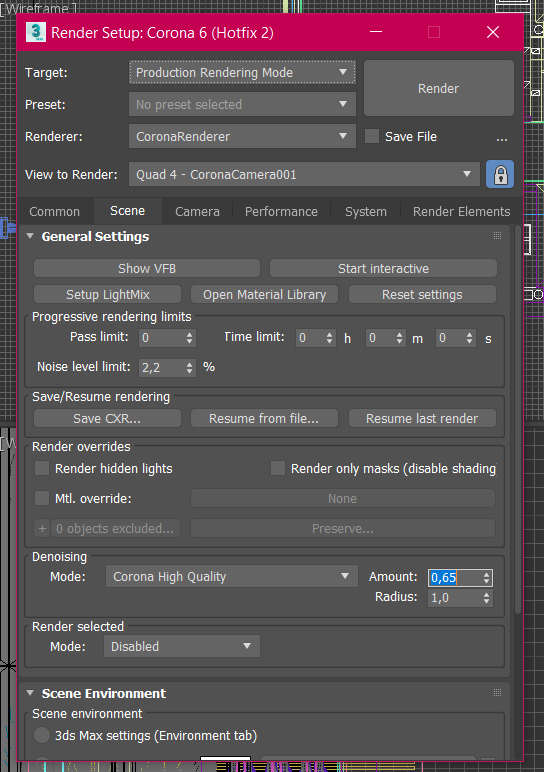Viewport: 544px width, 772px height.
Task: Open the Preset dropdown
Action: tap(242, 104)
